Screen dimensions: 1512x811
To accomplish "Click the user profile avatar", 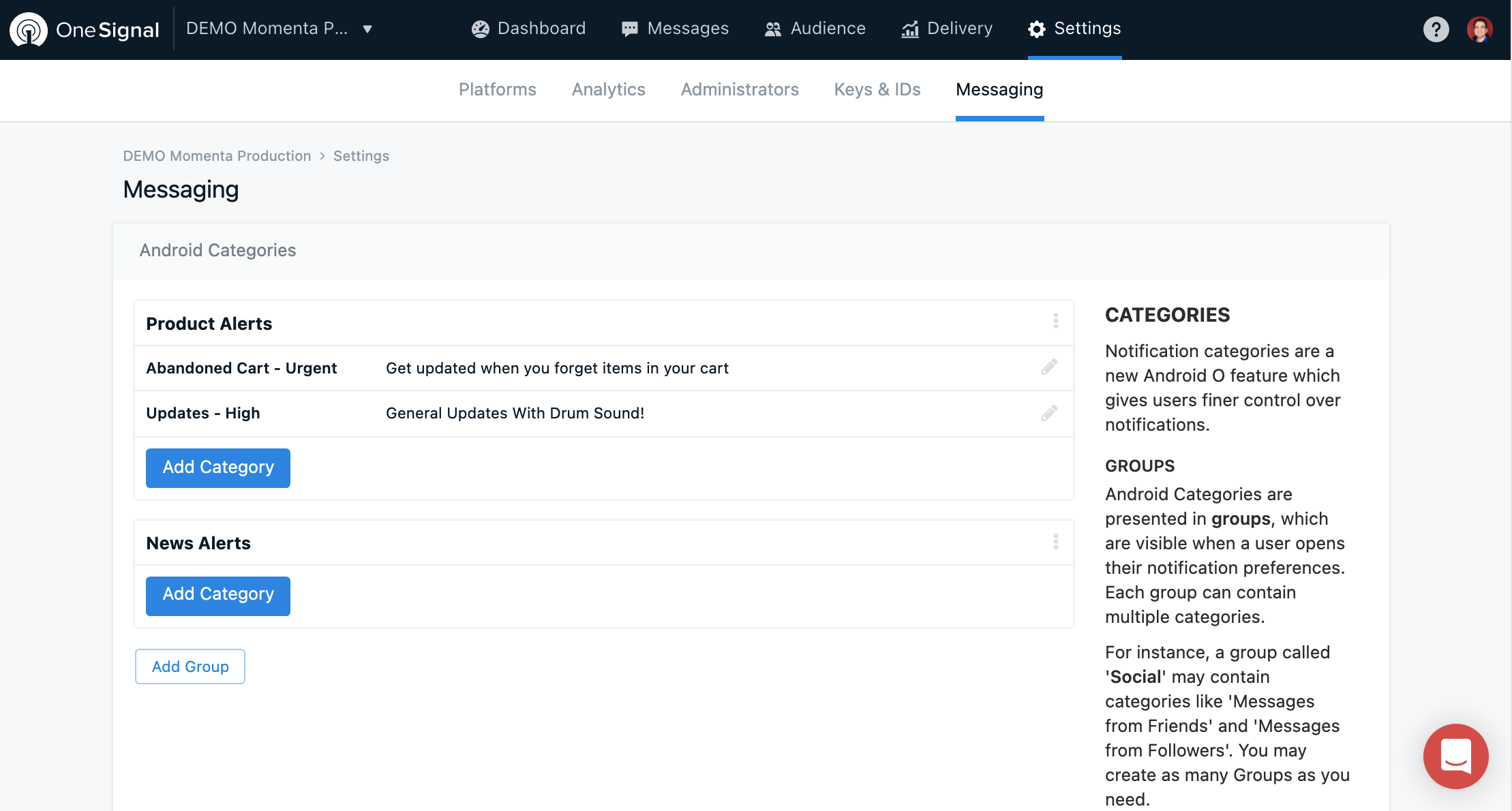I will (1479, 29).
